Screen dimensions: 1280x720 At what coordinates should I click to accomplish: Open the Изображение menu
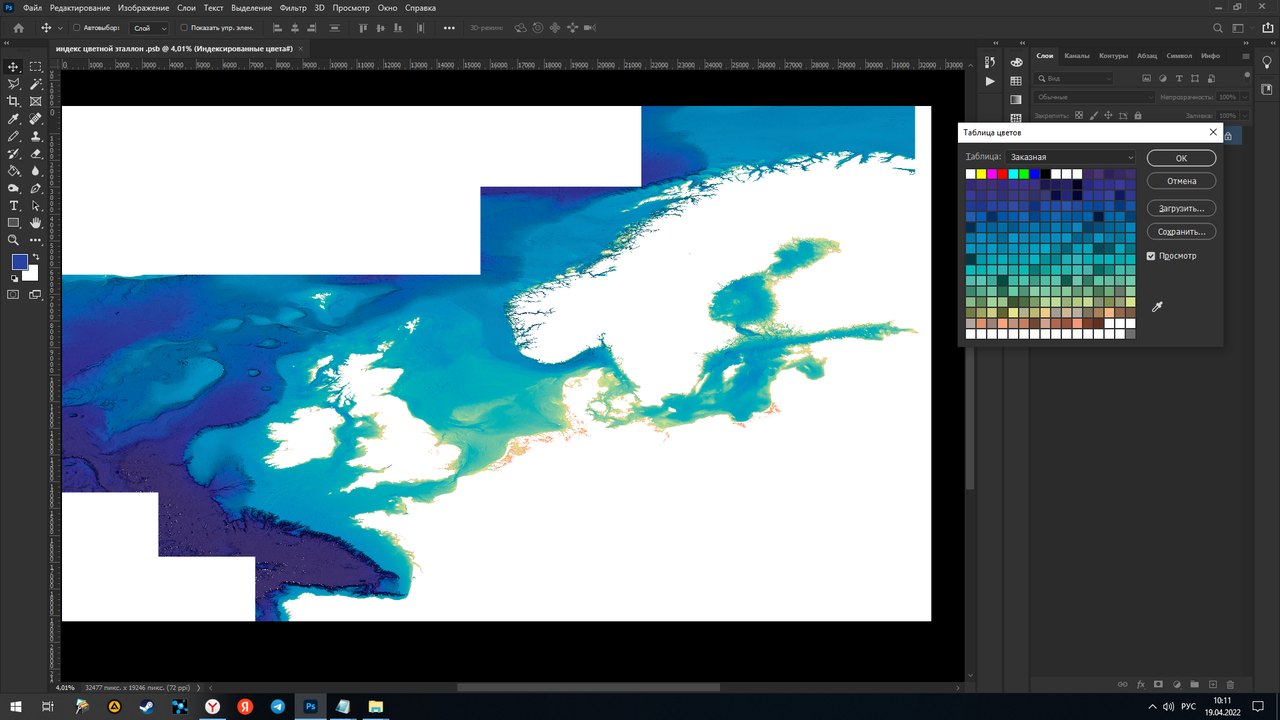pos(144,7)
